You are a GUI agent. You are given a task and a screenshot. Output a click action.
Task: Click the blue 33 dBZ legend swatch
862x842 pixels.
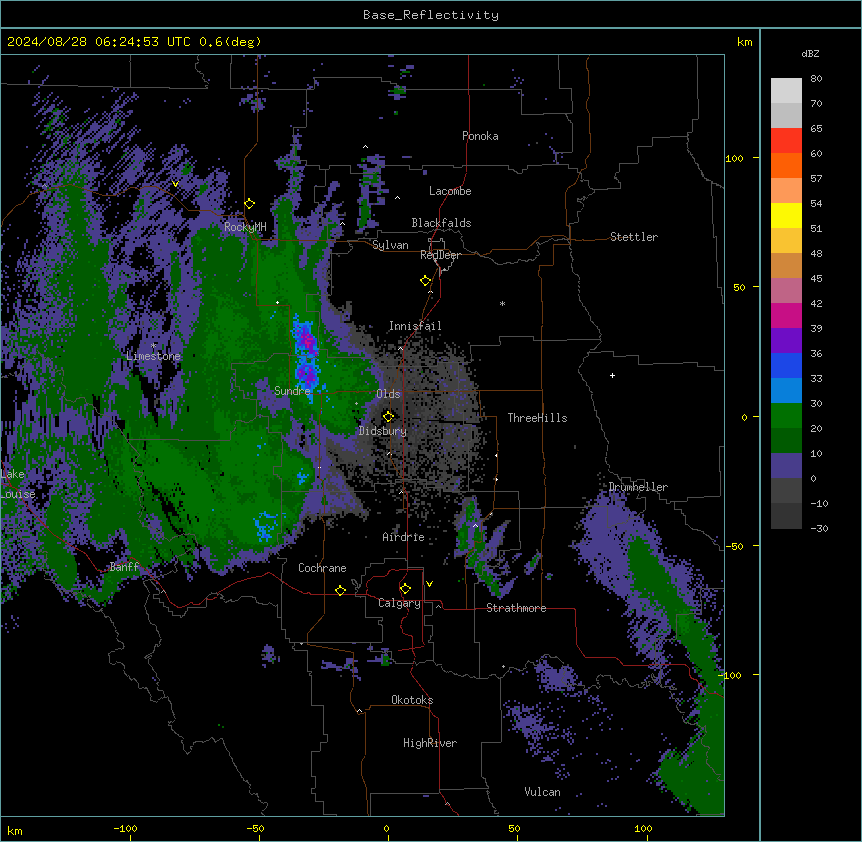tap(786, 365)
